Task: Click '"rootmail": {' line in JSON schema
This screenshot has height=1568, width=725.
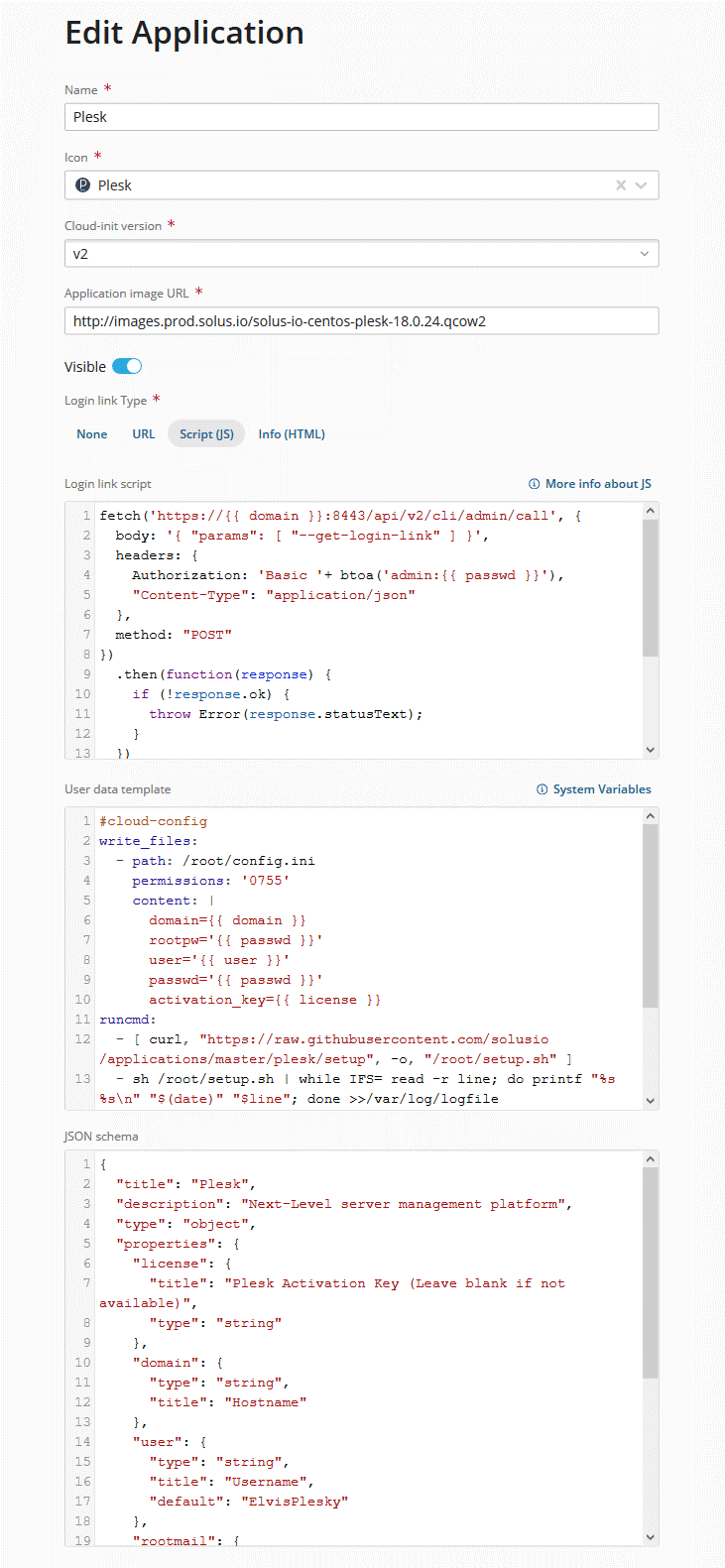Action: click(x=185, y=1539)
